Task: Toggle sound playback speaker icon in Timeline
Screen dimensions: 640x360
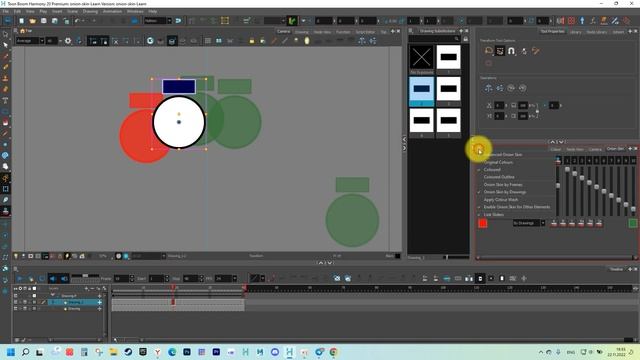Action: point(53,278)
